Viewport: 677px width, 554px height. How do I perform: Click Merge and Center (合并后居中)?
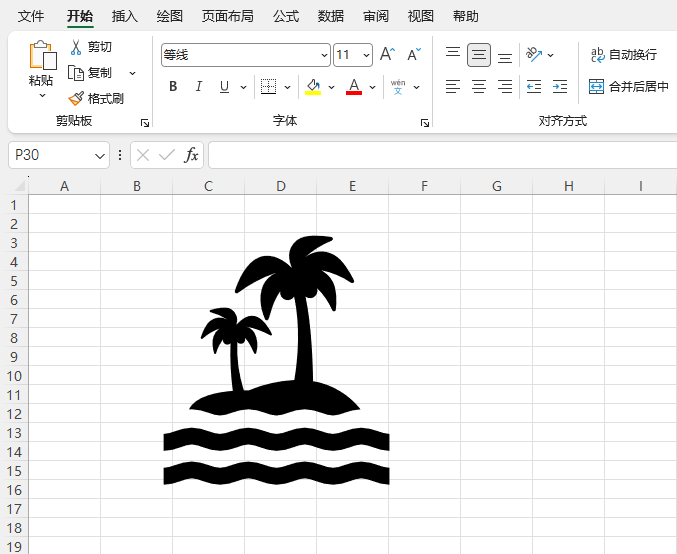tap(629, 87)
